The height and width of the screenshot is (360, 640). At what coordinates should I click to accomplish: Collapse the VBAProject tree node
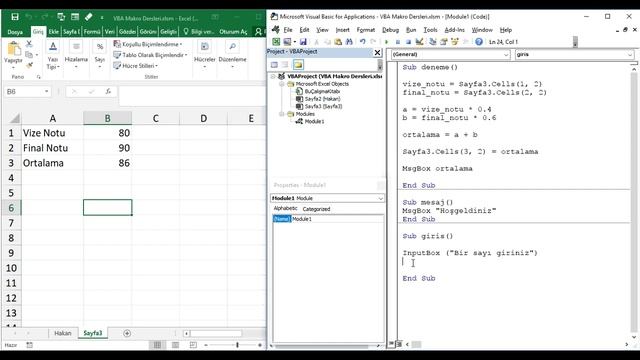(273, 76)
